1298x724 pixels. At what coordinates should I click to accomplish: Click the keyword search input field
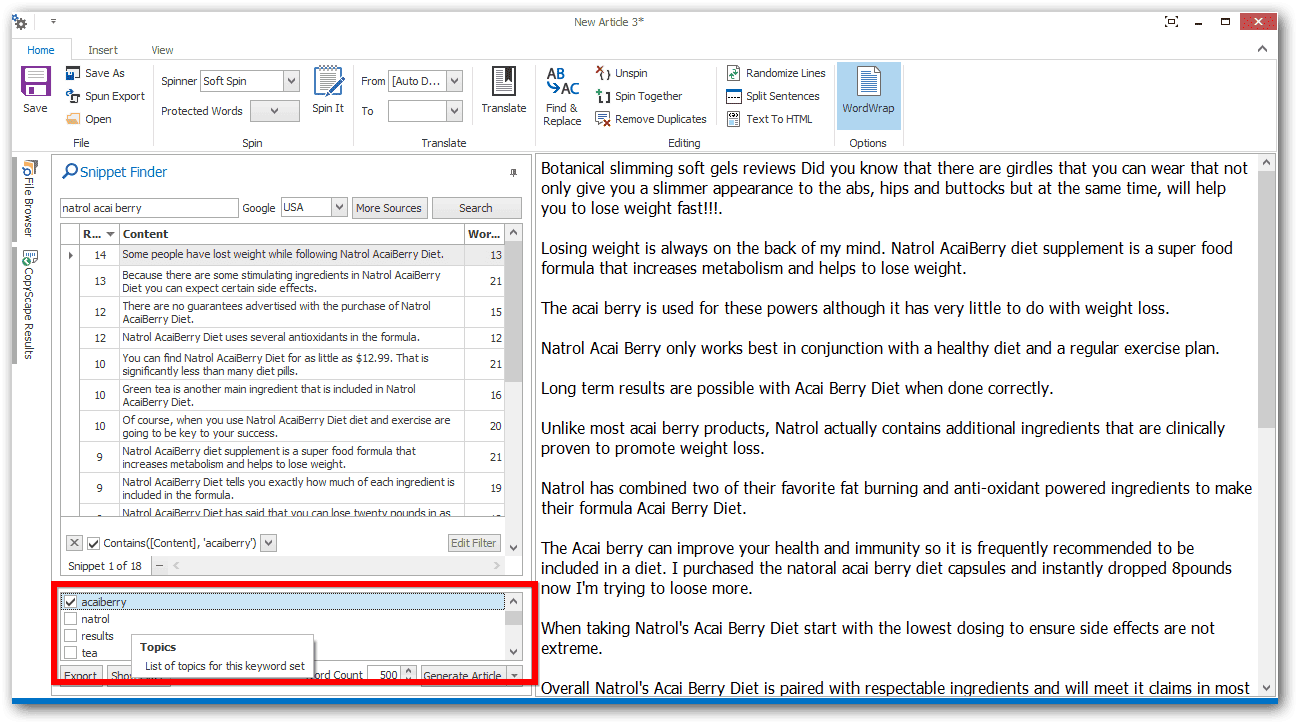[x=149, y=208]
